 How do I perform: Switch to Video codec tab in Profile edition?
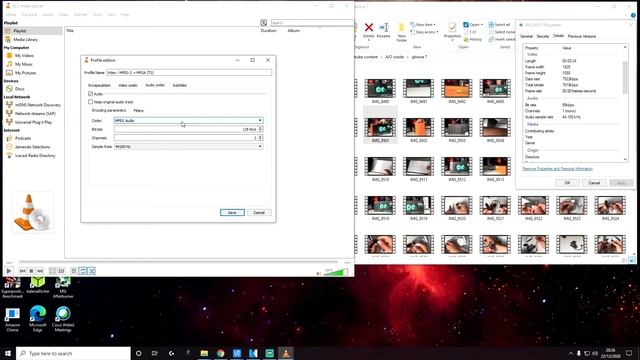128,85
